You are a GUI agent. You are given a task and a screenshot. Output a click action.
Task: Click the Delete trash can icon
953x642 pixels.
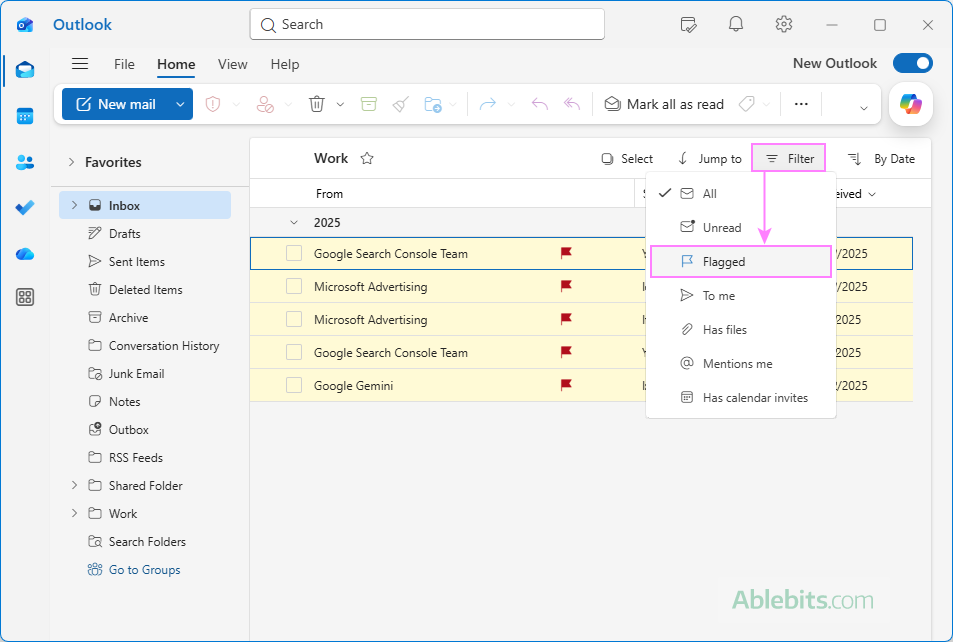(317, 105)
